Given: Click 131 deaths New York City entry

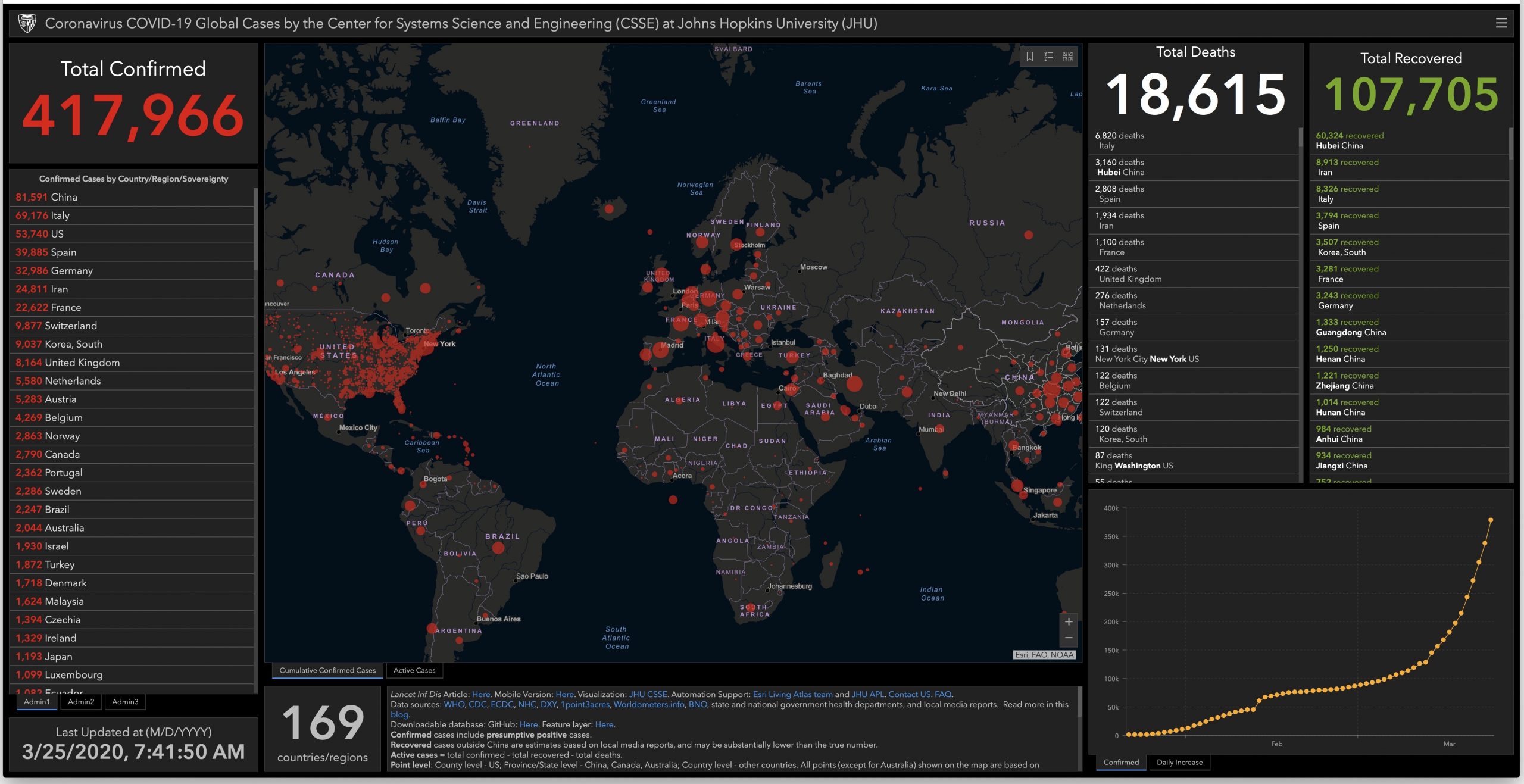Looking at the screenshot, I should click(x=1194, y=354).
